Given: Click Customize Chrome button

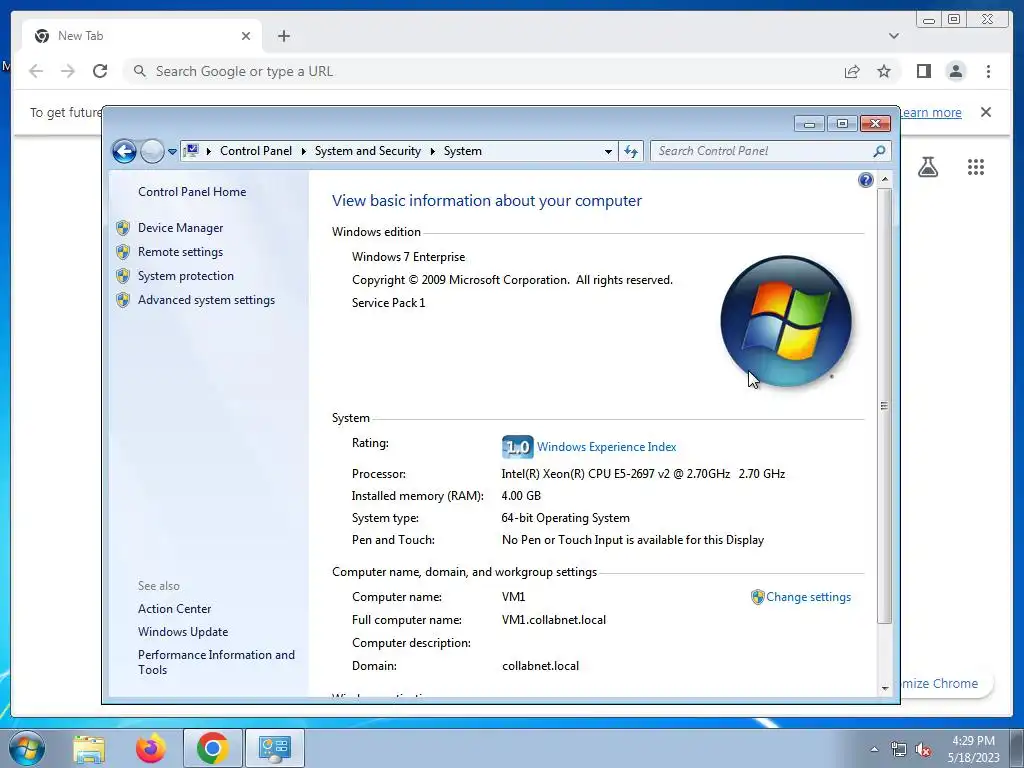Looking at the screenshot, I should click(947, 684).
